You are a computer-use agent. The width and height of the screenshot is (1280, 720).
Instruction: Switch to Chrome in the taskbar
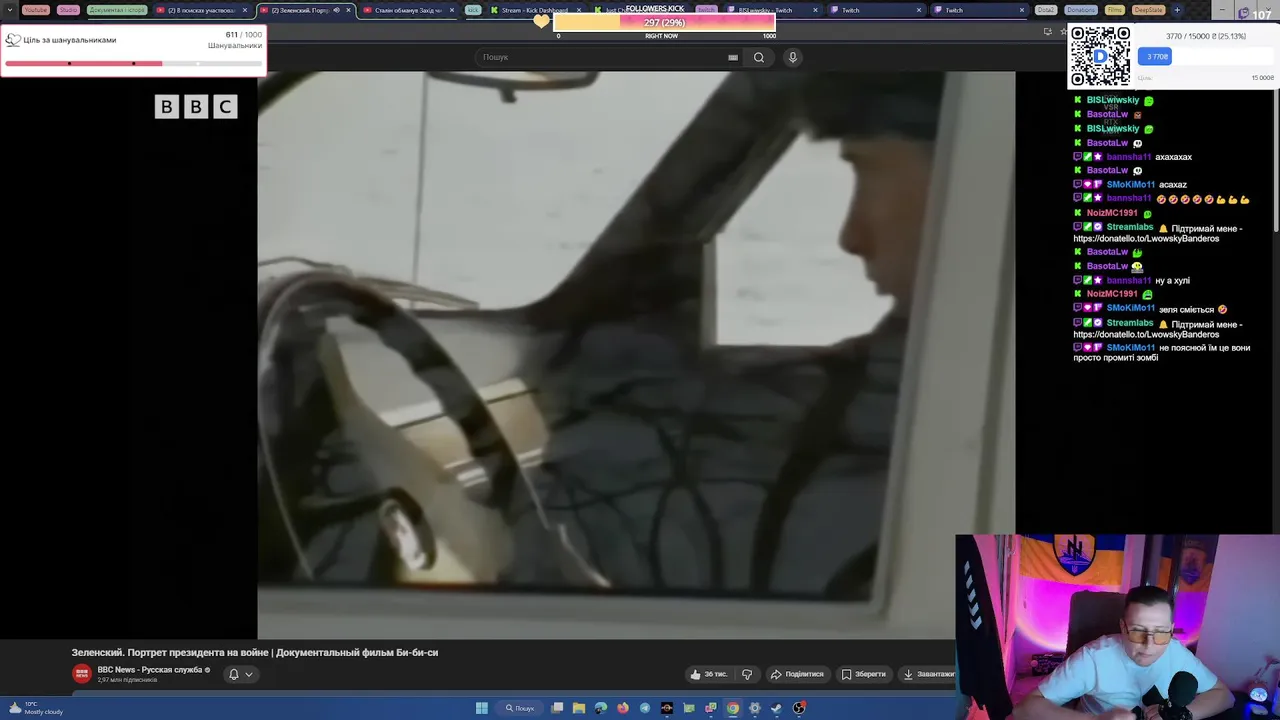733,708
